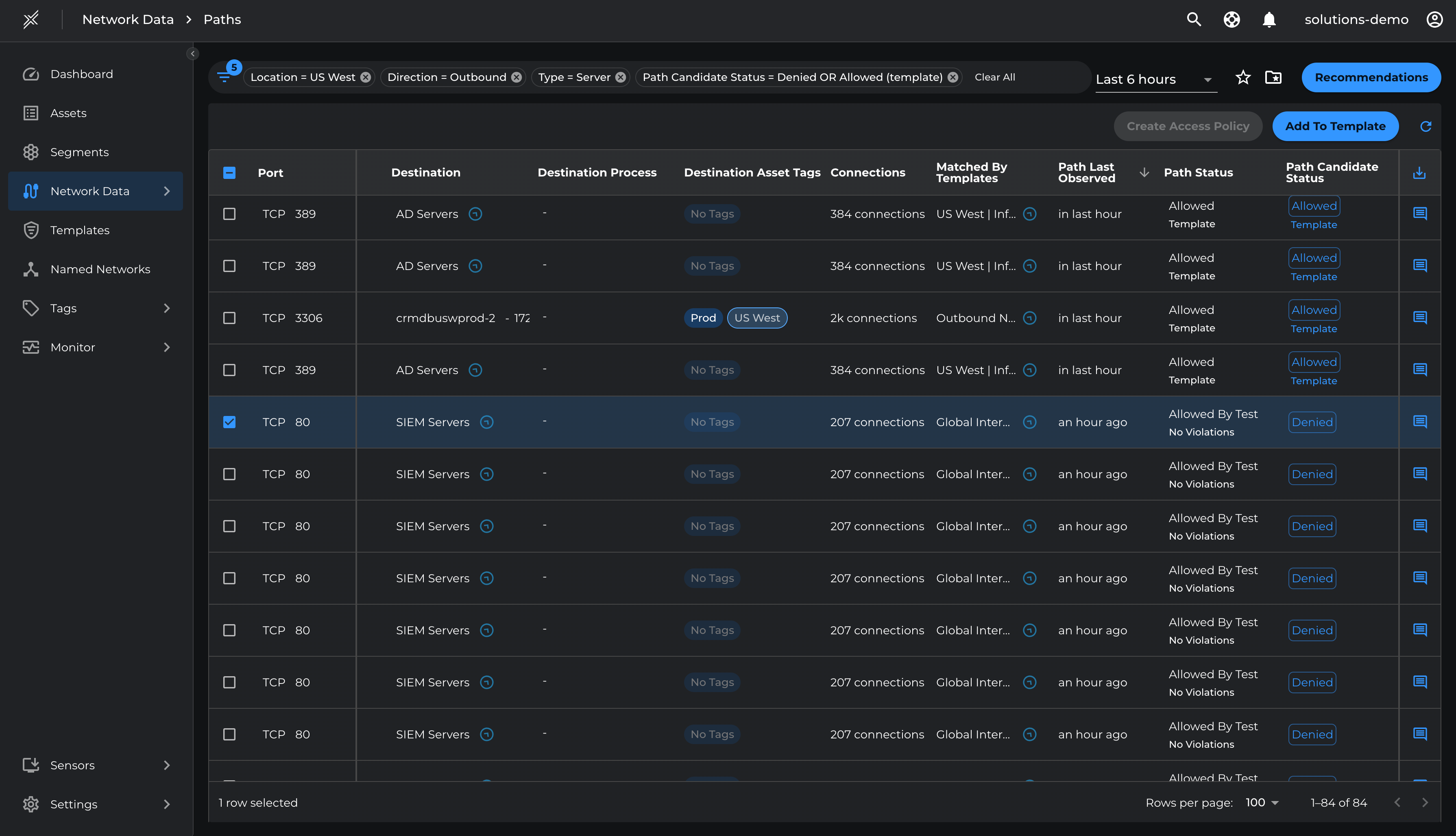Toggle the header select-all checkbox
The height and width of the screenshot is (836, 1456).
click(x=229, y=173)
